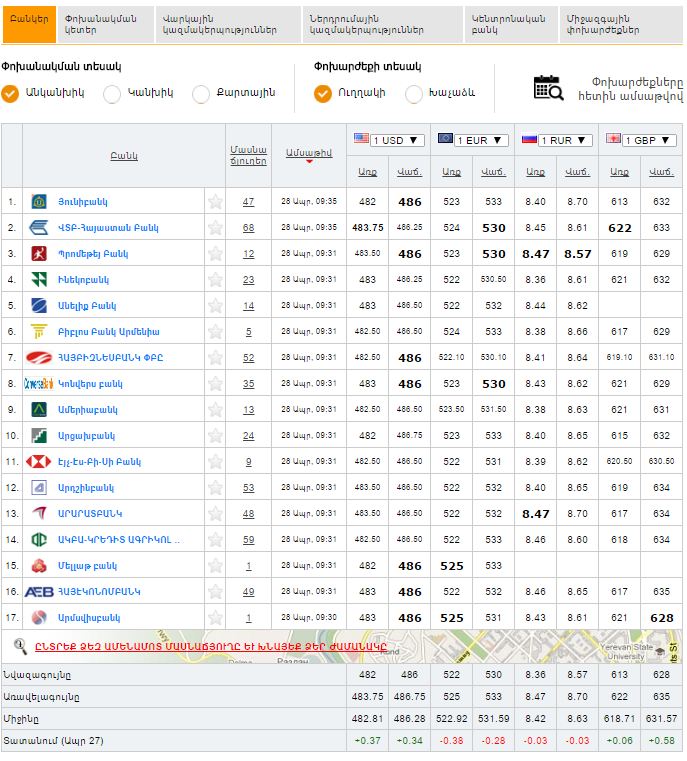Click the AEB logo of ՀԱՅԷԿՈՆՈՄԲԱՆԿ
Image resolution: width=687 pixels, height=761 pixels.
click(x=39, y=592)
